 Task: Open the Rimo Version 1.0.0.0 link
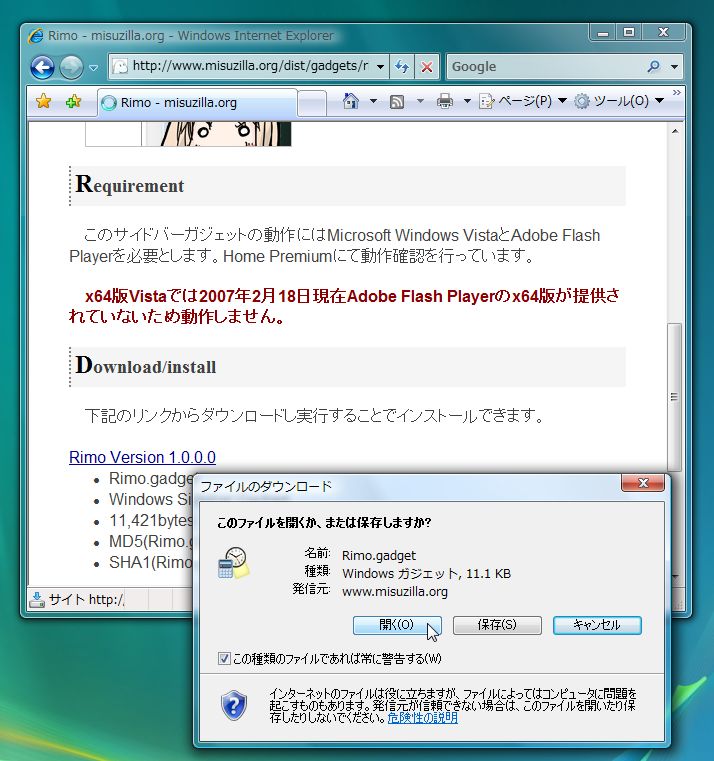(x=142, y=457)
